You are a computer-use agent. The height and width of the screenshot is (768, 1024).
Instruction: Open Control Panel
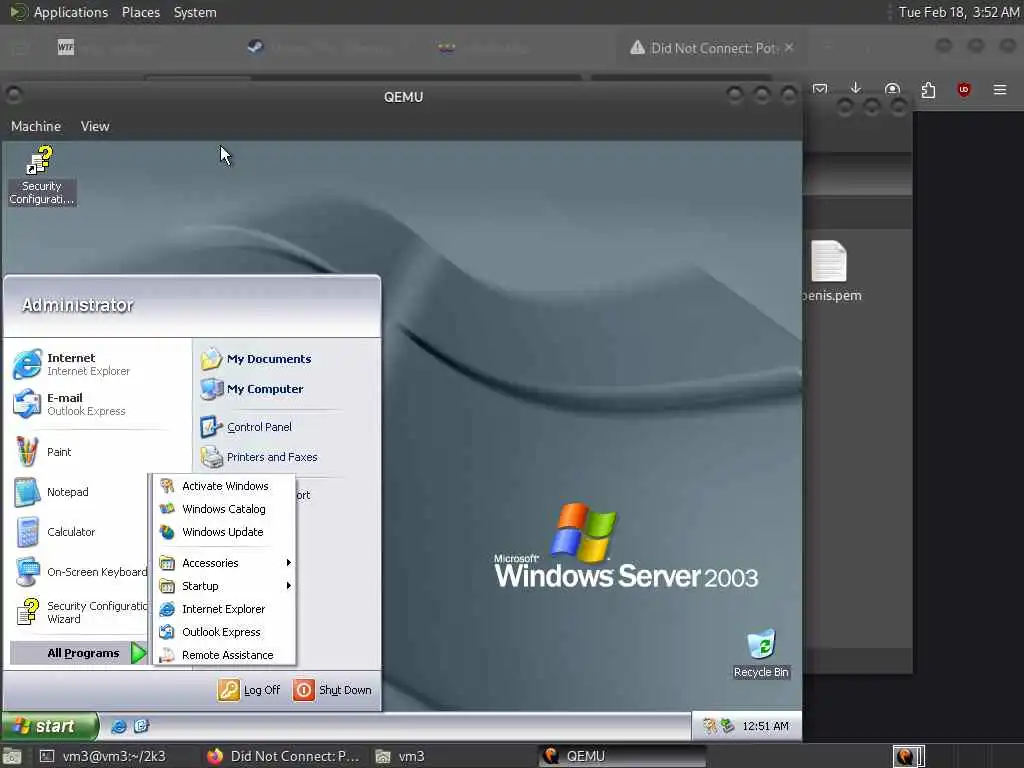click(x=246, y=426)
